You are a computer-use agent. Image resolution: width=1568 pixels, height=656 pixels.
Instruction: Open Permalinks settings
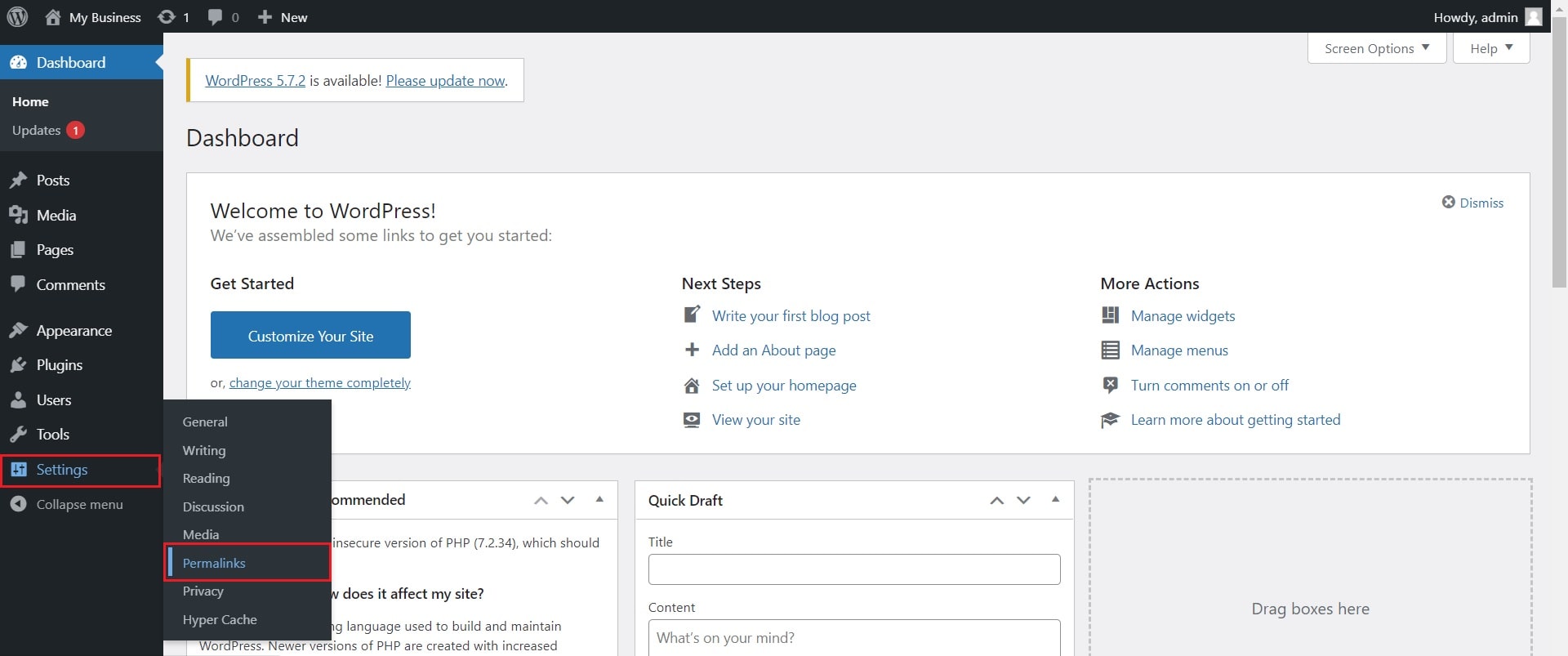click(x=247, y=563)
